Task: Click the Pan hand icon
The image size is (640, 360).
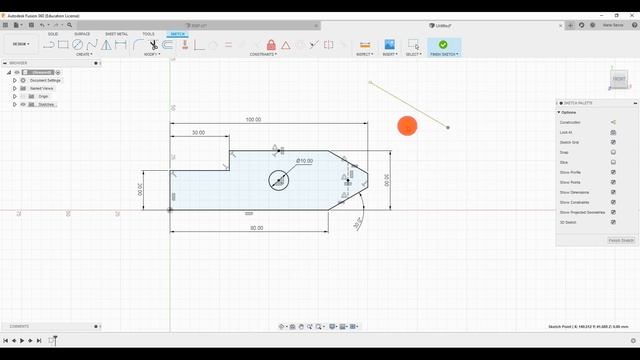Action: pos(301,327)
